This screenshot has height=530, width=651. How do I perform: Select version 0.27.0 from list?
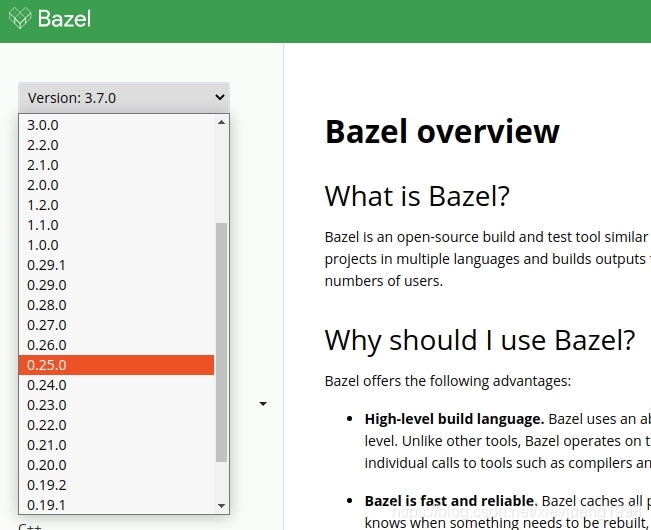pos(116,325)
